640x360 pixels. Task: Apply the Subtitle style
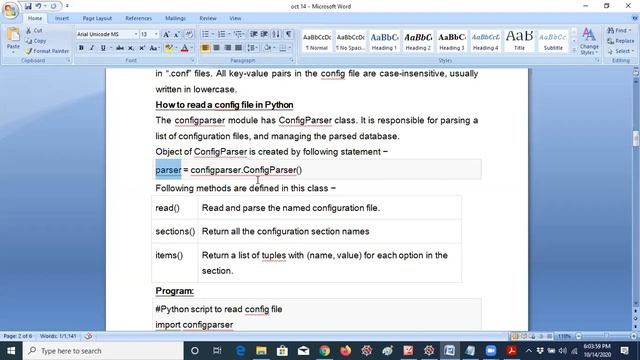pos(553,41)
